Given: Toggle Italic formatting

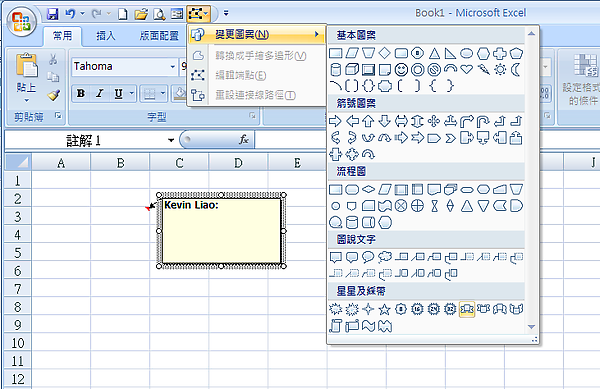Looking at the screenshot, I should coord(100,93).
